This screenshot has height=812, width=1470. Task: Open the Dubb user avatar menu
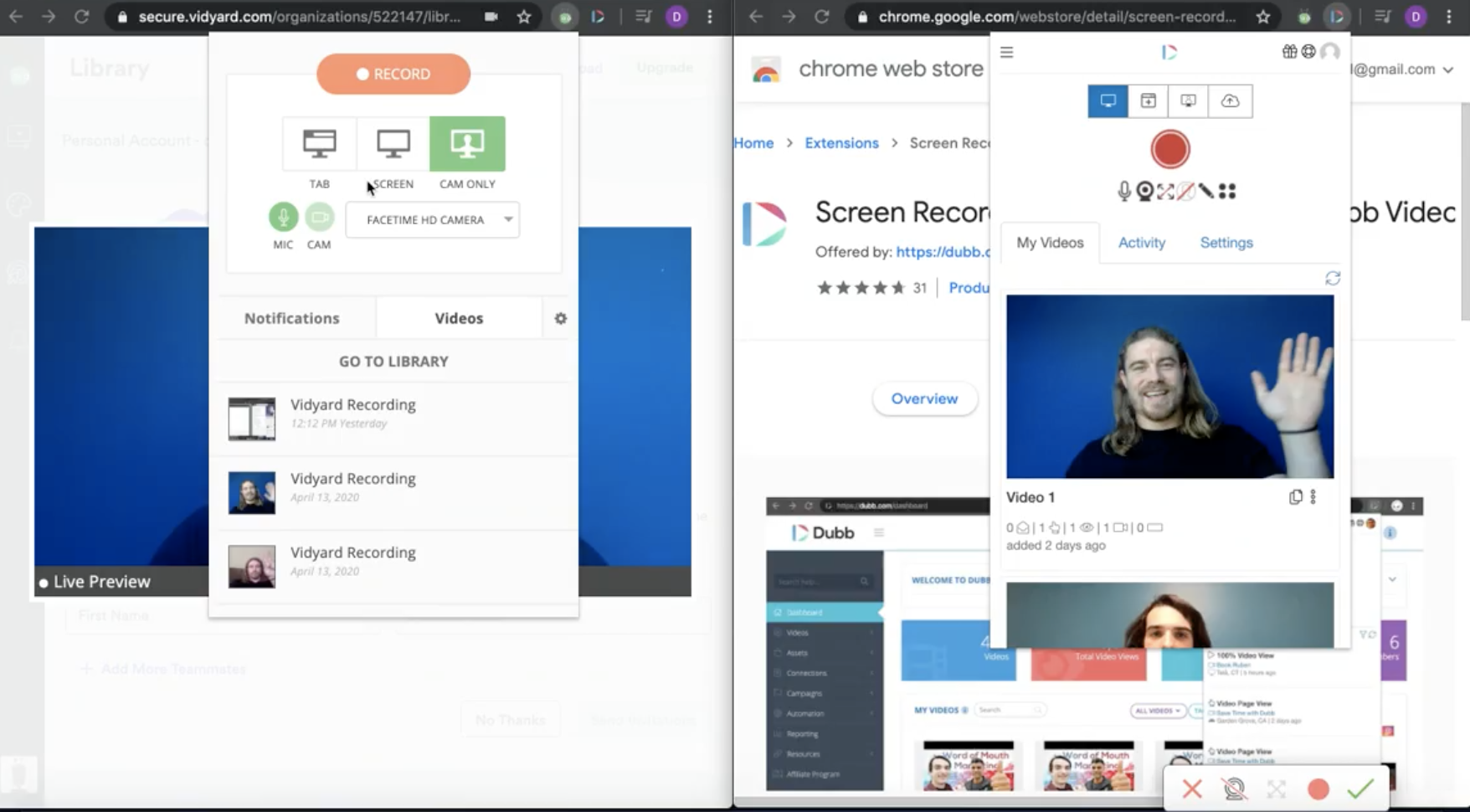1329,52
